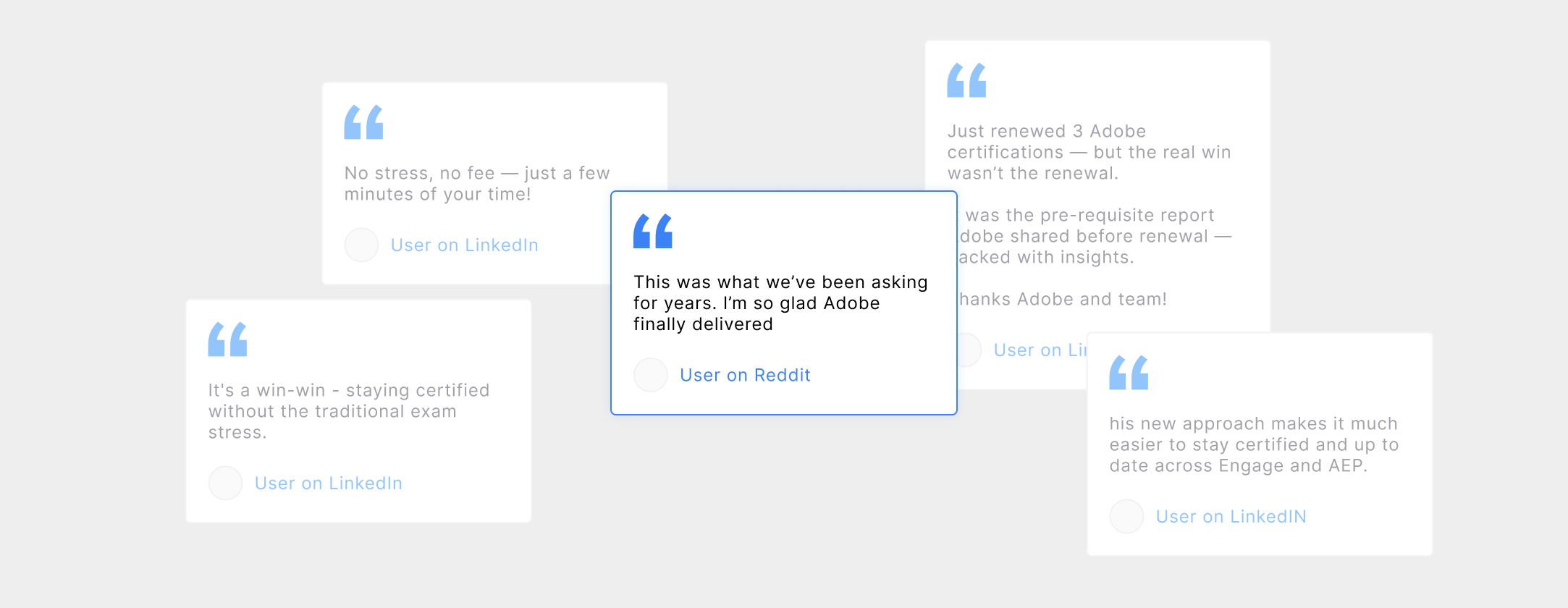The image size is (1568, 608).
Task: Click the avatar in the "win-win" testimonial card
Action: [225, 483]
